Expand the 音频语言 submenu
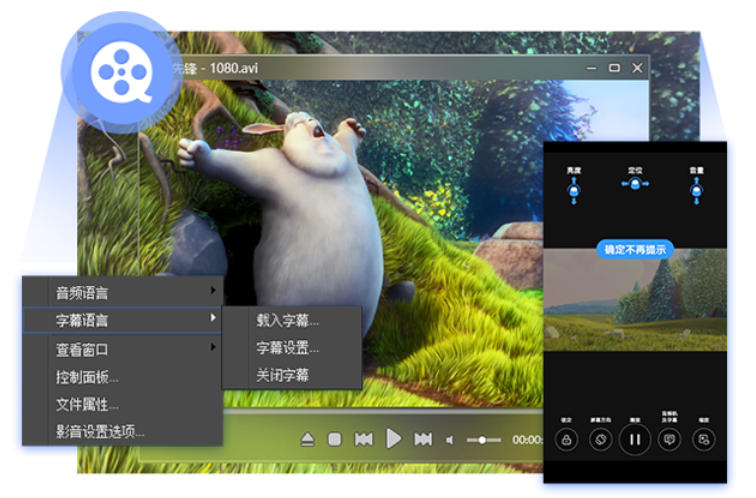This screenshot has height=498, width=756. 122,292
